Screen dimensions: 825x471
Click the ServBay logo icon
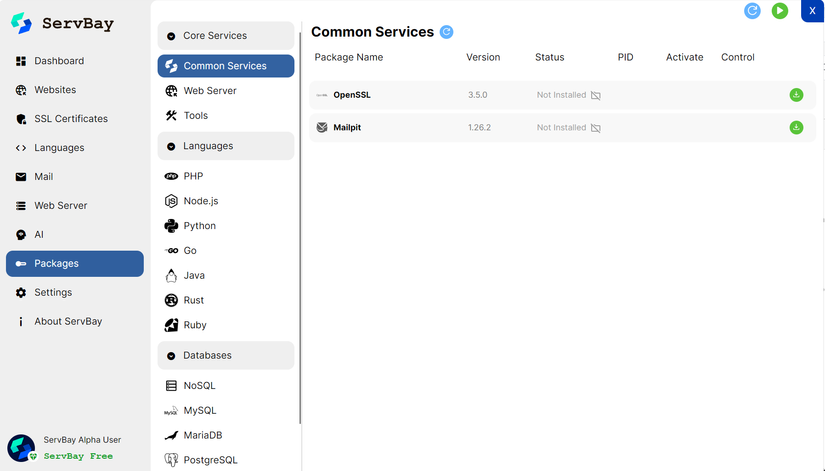point(22,23)
